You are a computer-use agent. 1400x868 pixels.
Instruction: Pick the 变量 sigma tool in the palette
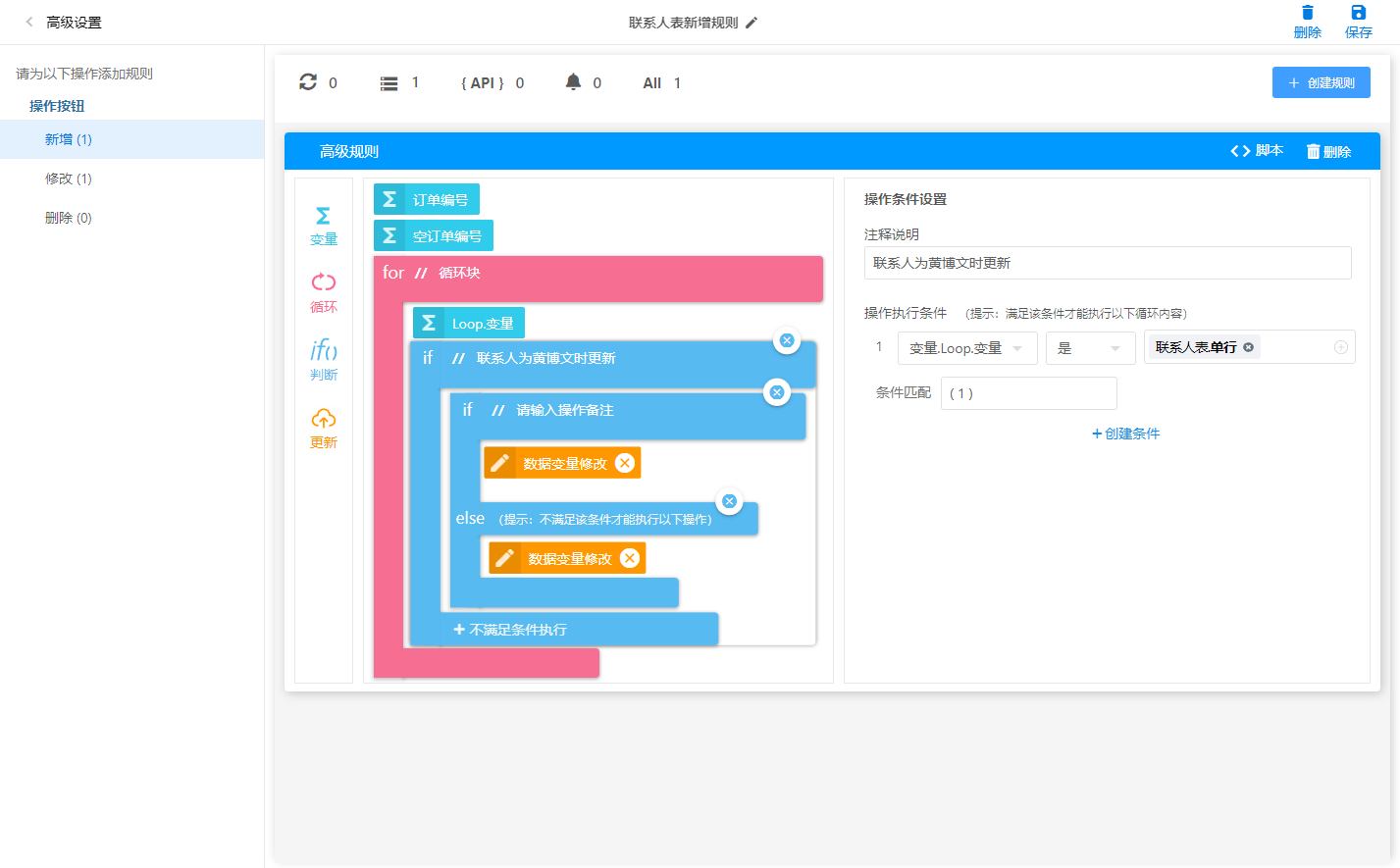[323, 226]
